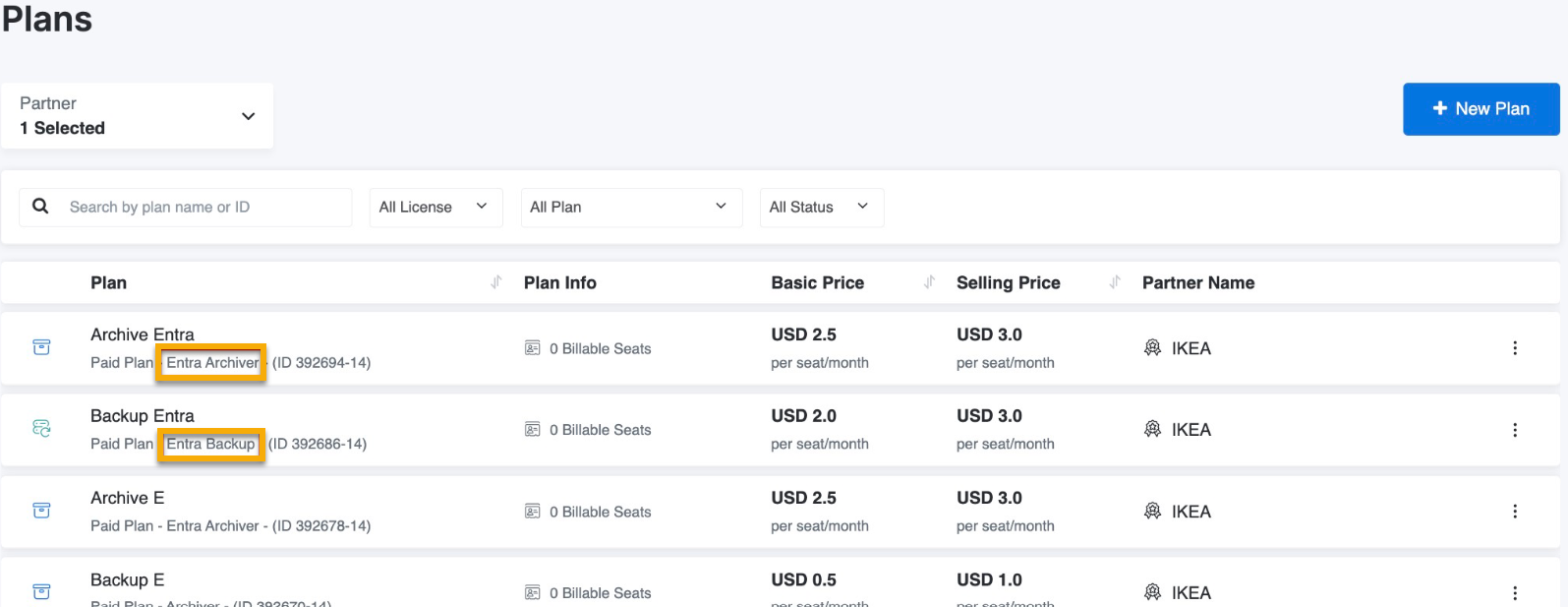Click the backup icon beside Backup Entra
The image size is (1568, 607).
tap(41, 429)
